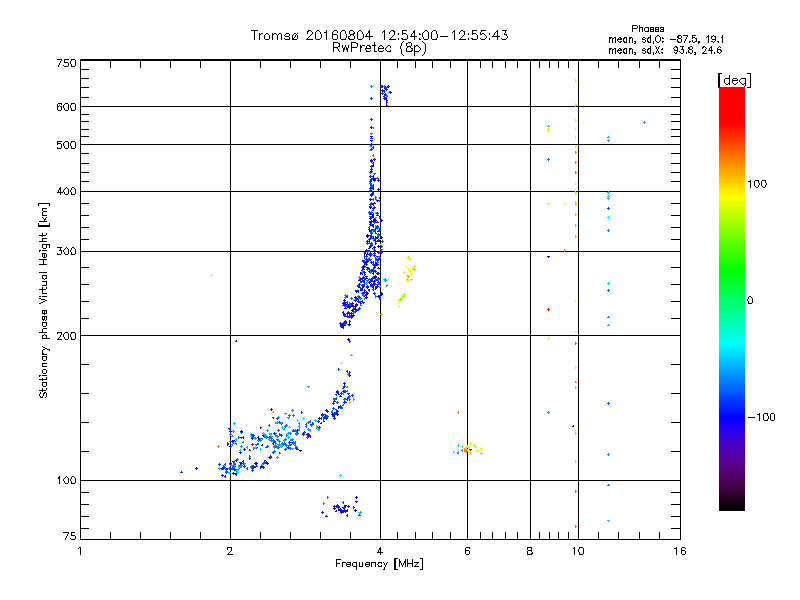This screenshot has height=600, width=800.
Task: Select the 'RwPretec (8p)' subtitle
Action: pyautogui.click(x=379, y=47)
